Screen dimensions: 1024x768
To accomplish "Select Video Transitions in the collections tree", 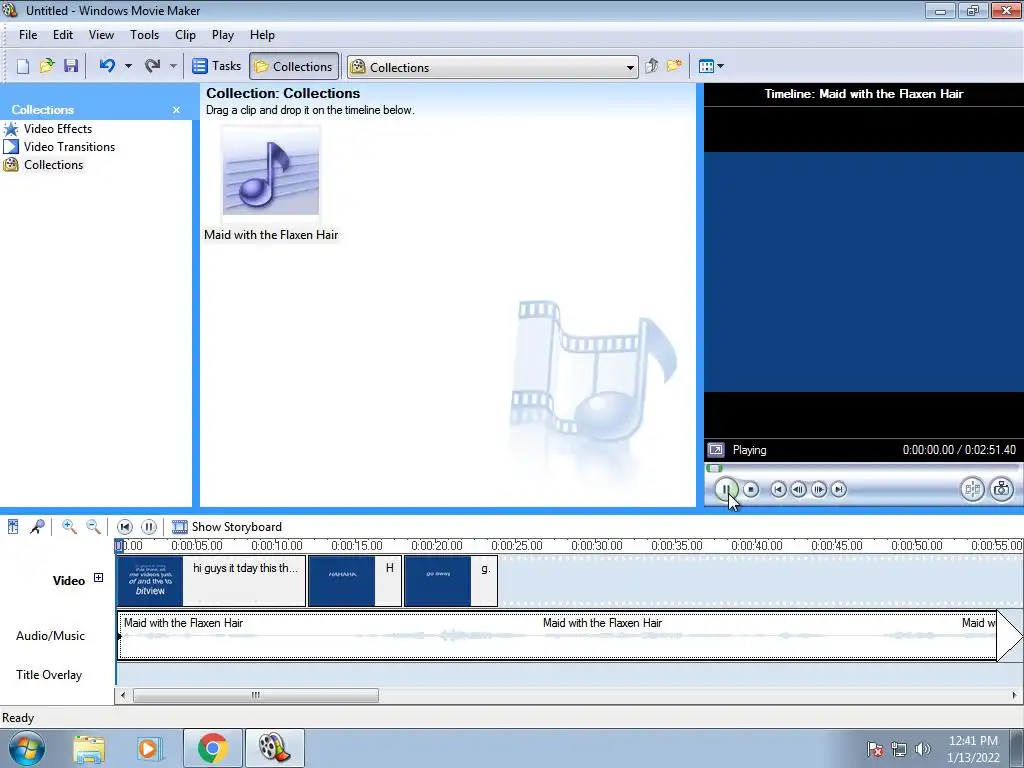I will 69,147.
